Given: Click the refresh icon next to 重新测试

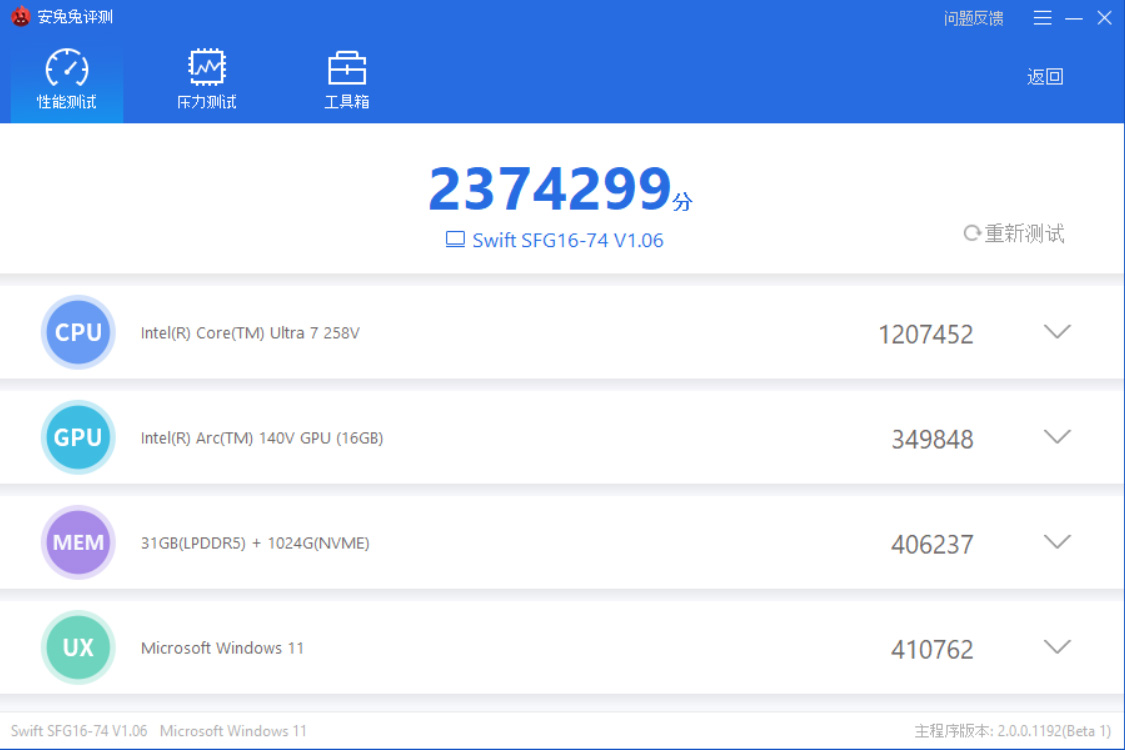Looking at the screenshot, I should [x=971, y=234].
